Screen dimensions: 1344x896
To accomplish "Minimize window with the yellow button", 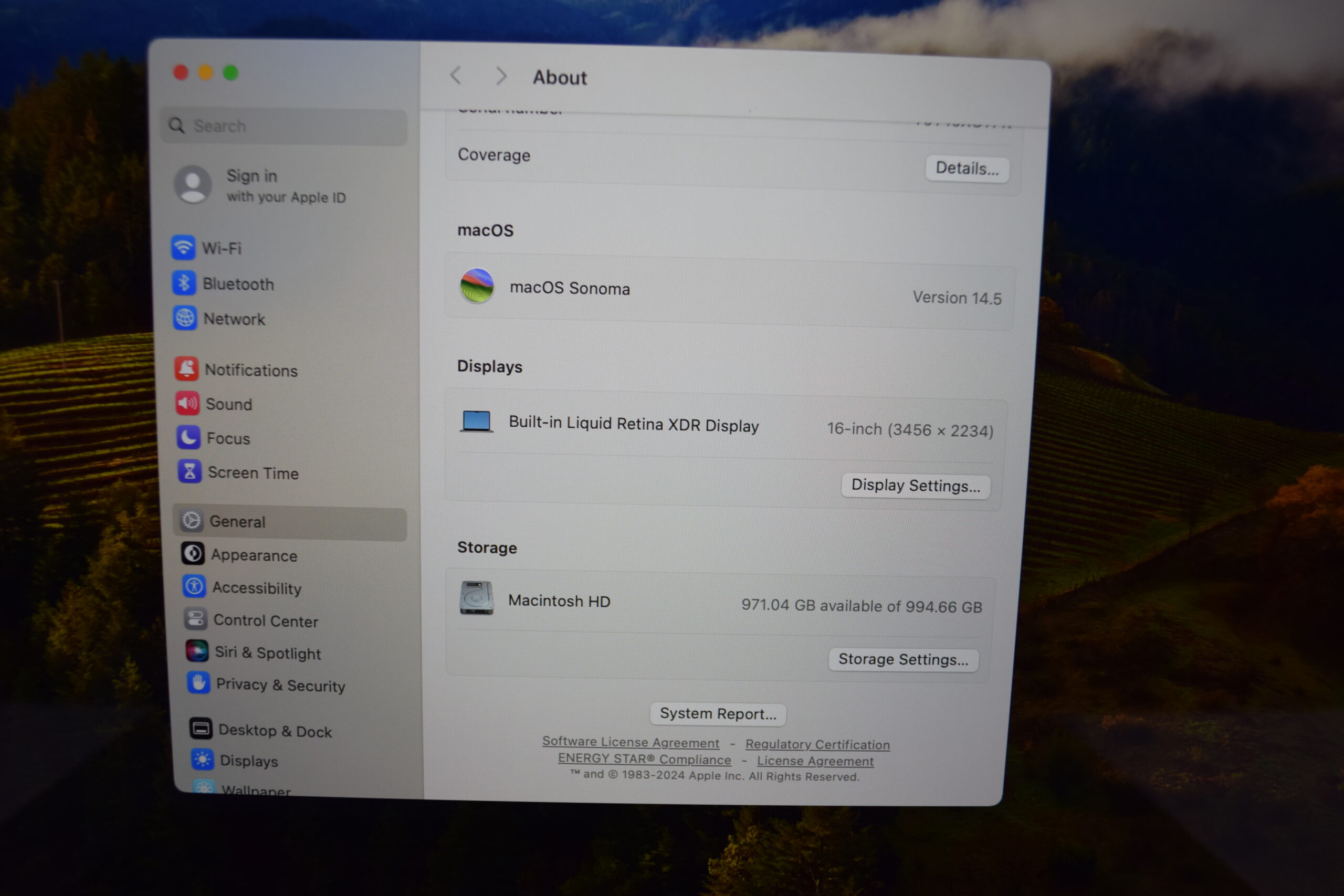I will (x=206, y=72).
